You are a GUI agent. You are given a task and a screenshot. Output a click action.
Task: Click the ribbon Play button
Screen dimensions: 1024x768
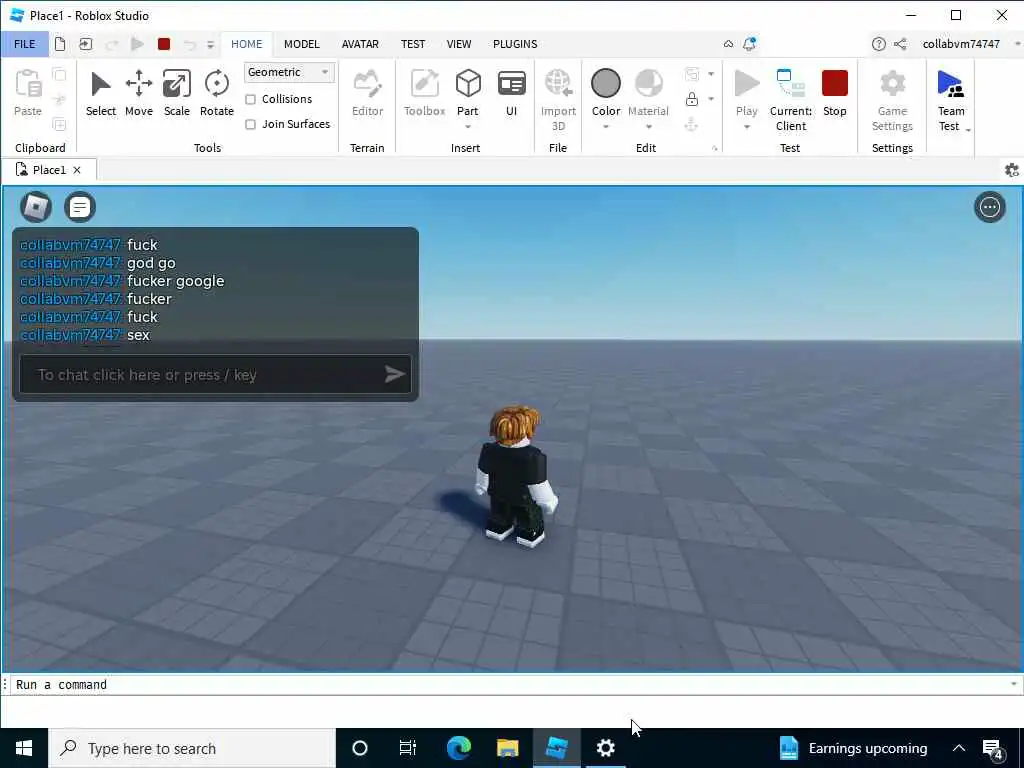pos(746,84)
